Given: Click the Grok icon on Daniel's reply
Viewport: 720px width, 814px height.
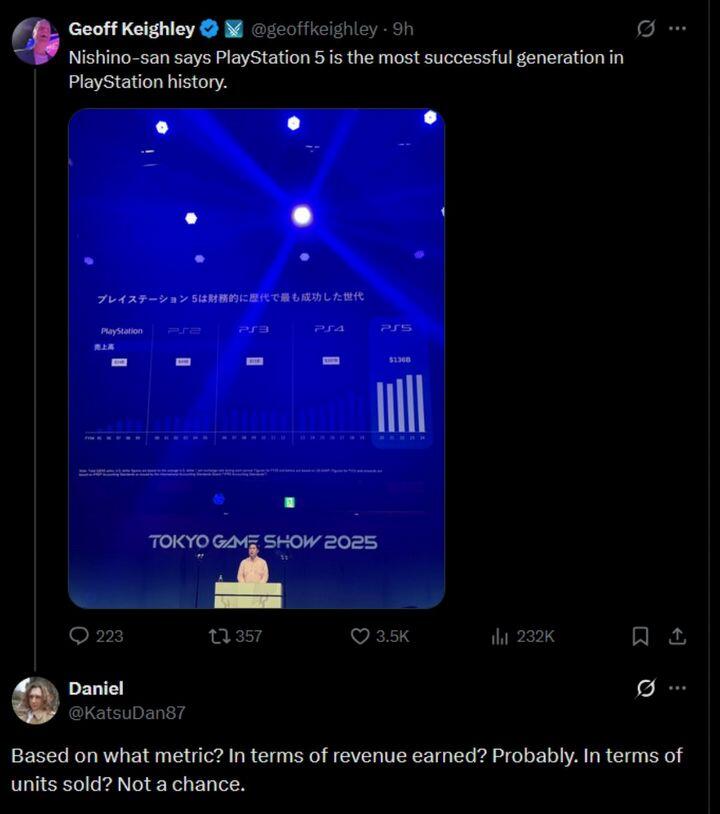Looking at the screenshot, I should click(x=646, y=688).
